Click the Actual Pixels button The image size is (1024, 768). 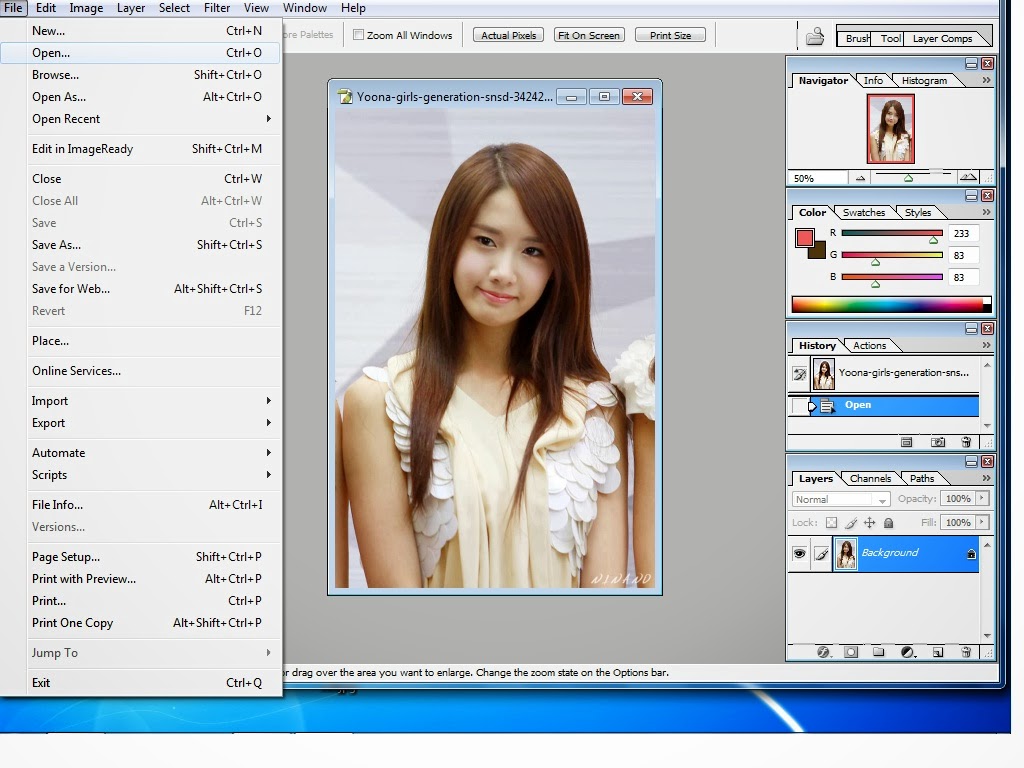pyautogui.click(x=509, y=35)
